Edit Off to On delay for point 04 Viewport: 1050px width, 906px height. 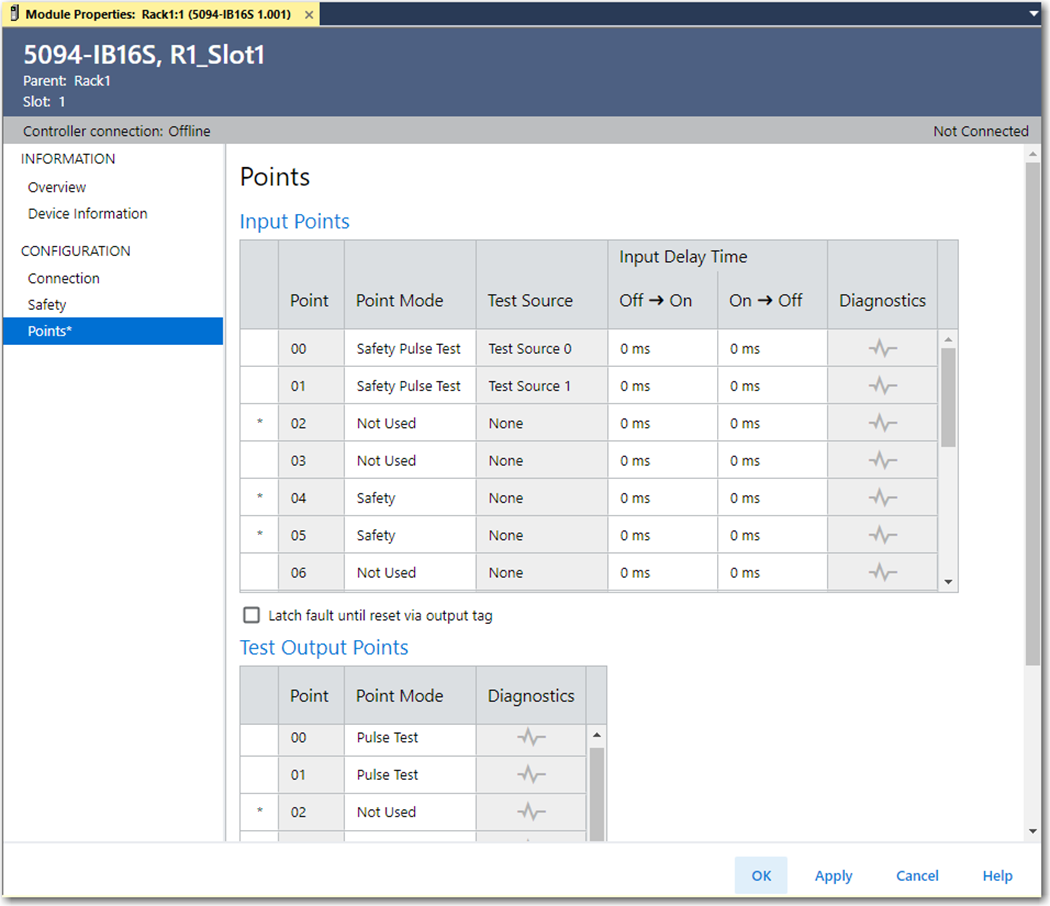[x=661, y=498]
